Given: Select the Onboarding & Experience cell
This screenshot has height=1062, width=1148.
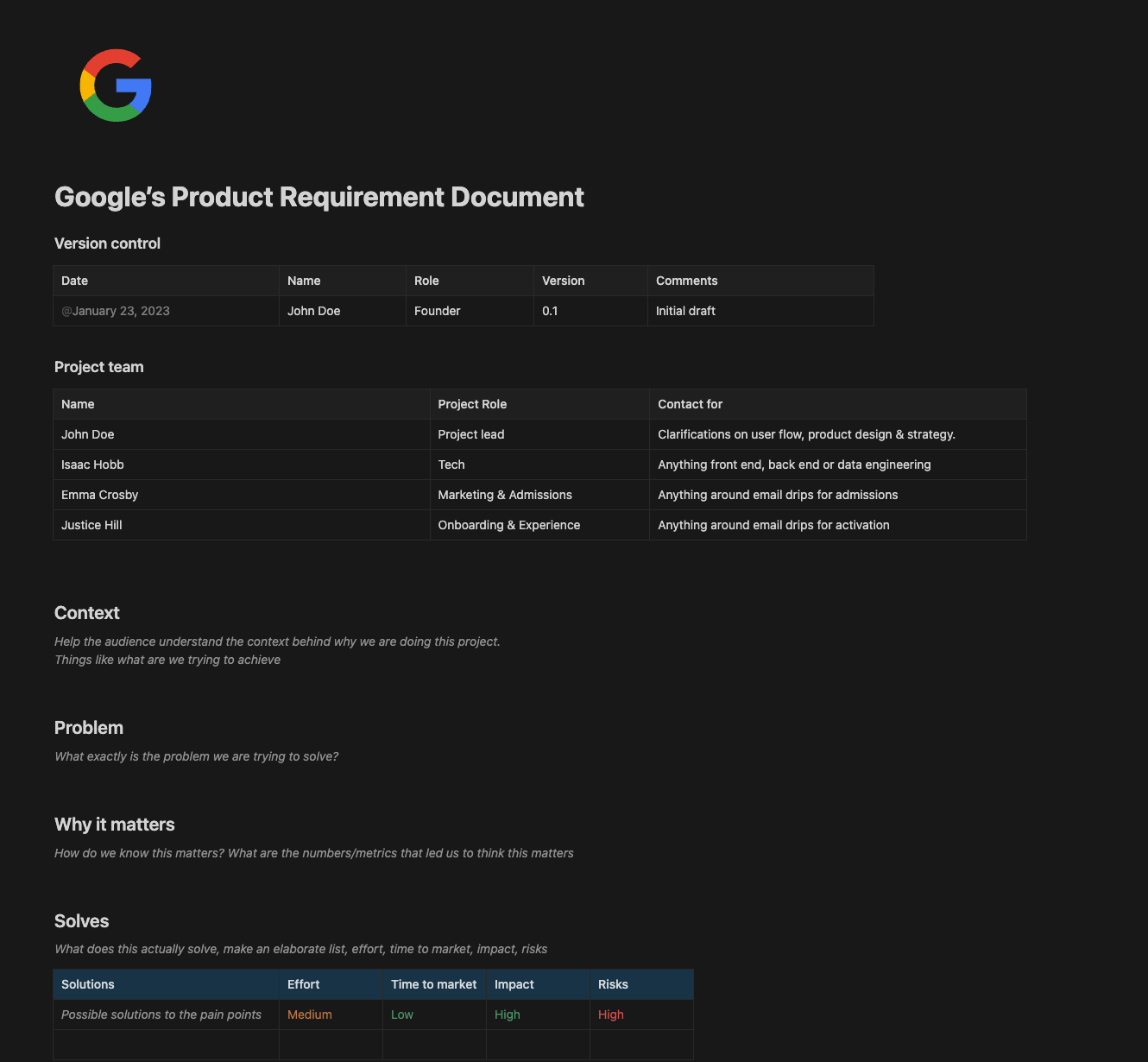Looking at the screenshot, I should (x=539, y=525).
